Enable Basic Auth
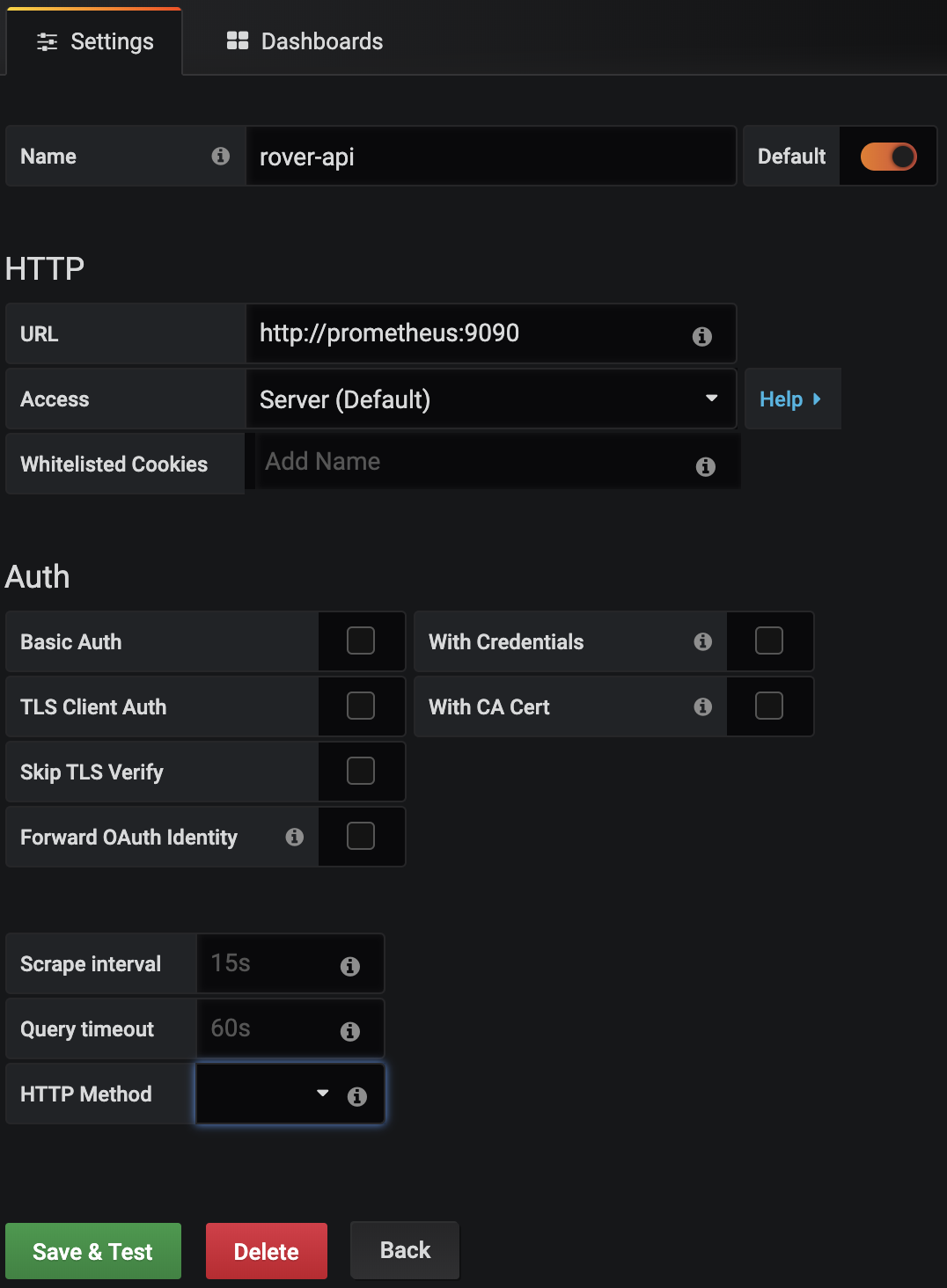This screenshot has height=1288, width=947. pyautogui.click(x=360, y=641)
